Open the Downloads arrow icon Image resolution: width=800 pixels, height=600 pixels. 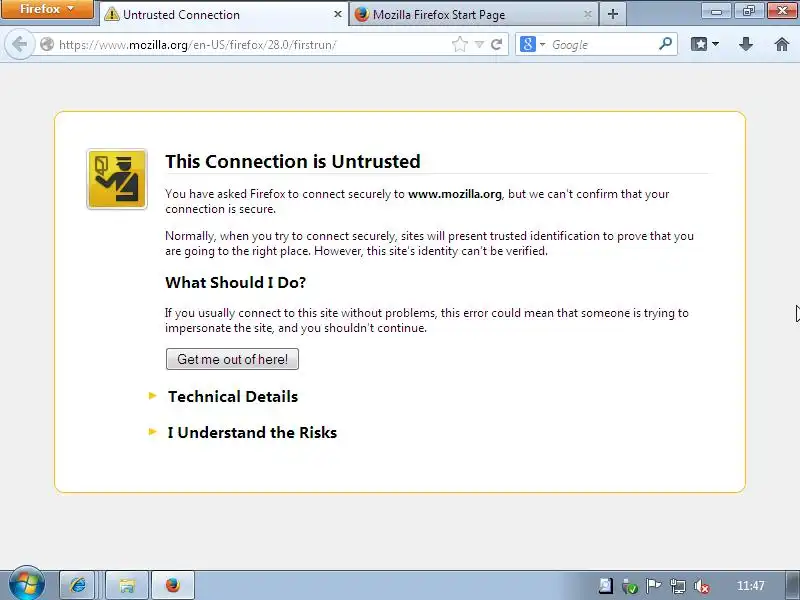(x=746, y=44)
